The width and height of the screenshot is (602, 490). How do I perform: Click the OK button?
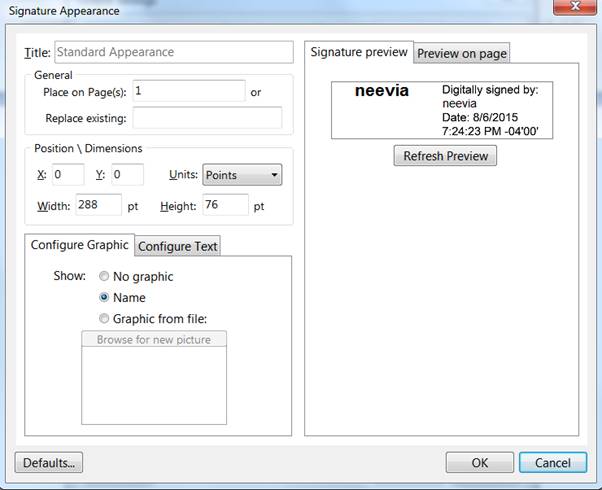(x=480, y=463)
